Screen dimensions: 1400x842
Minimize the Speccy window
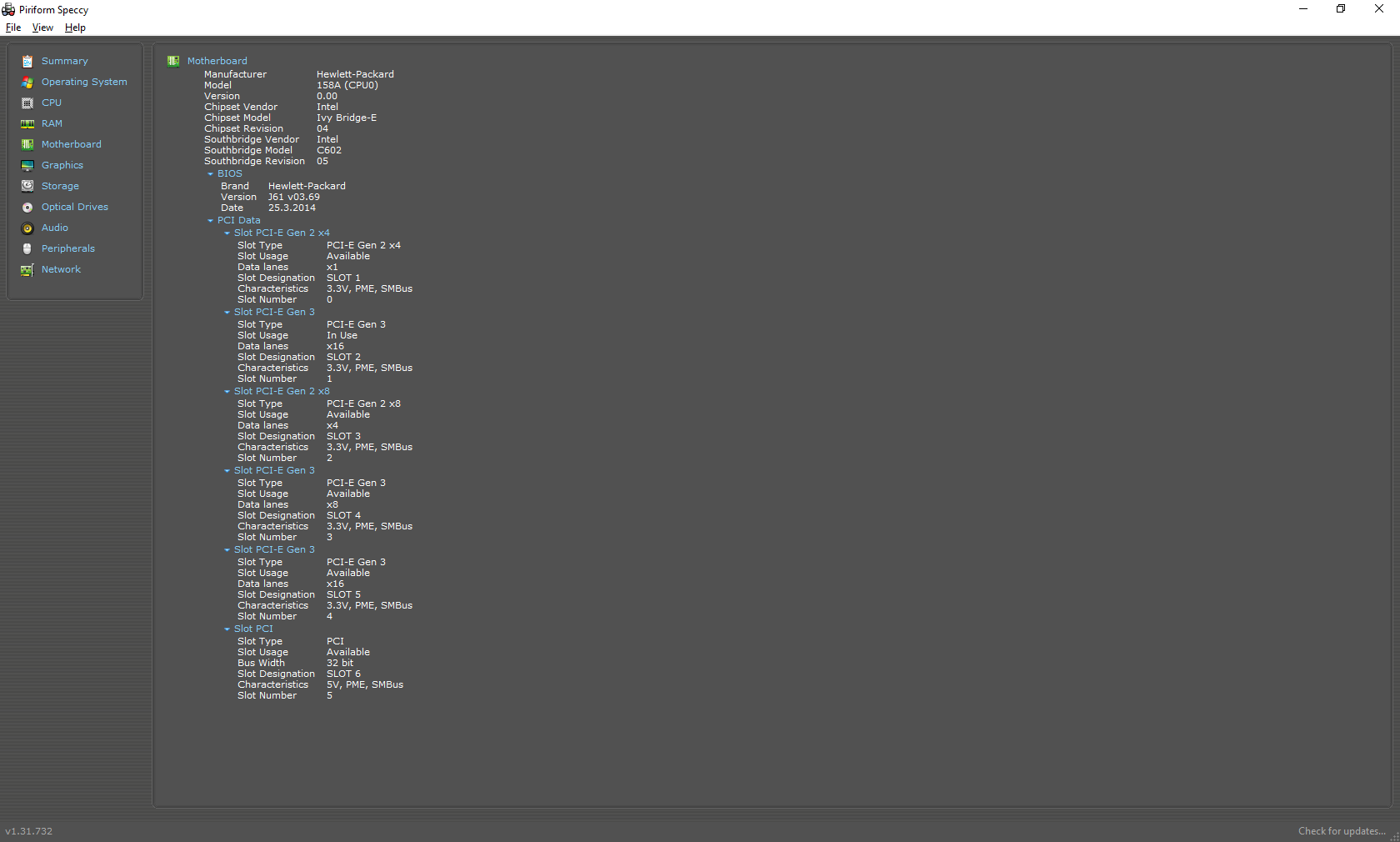point(1303,9)
